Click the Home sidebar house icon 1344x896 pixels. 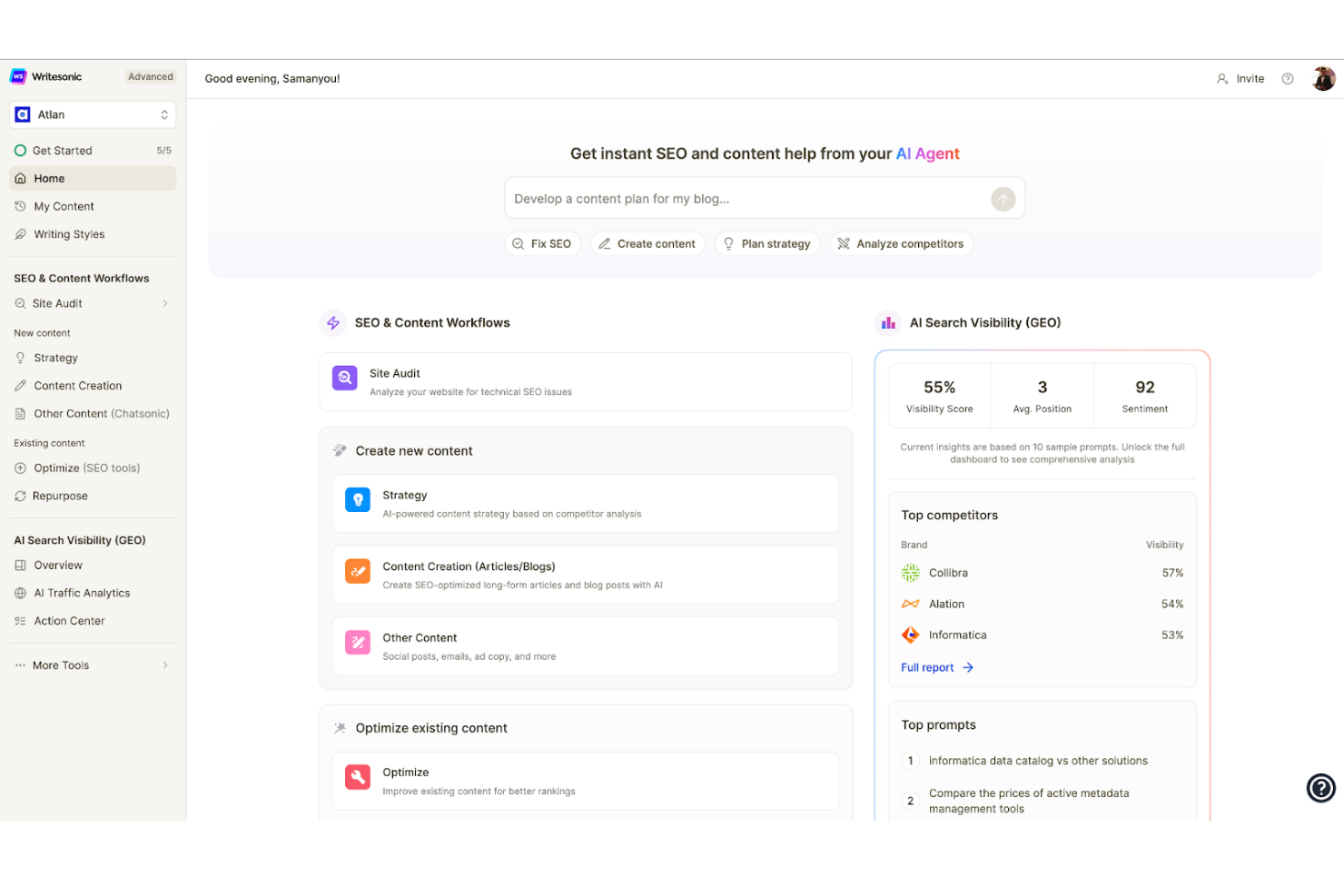20,179
